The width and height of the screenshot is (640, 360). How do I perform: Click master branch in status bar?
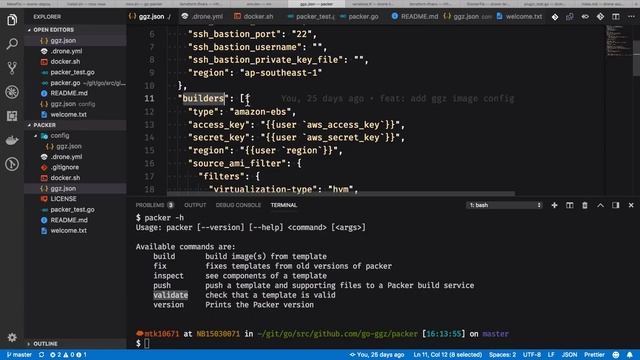pyautogui.click(x=20, y=355)
